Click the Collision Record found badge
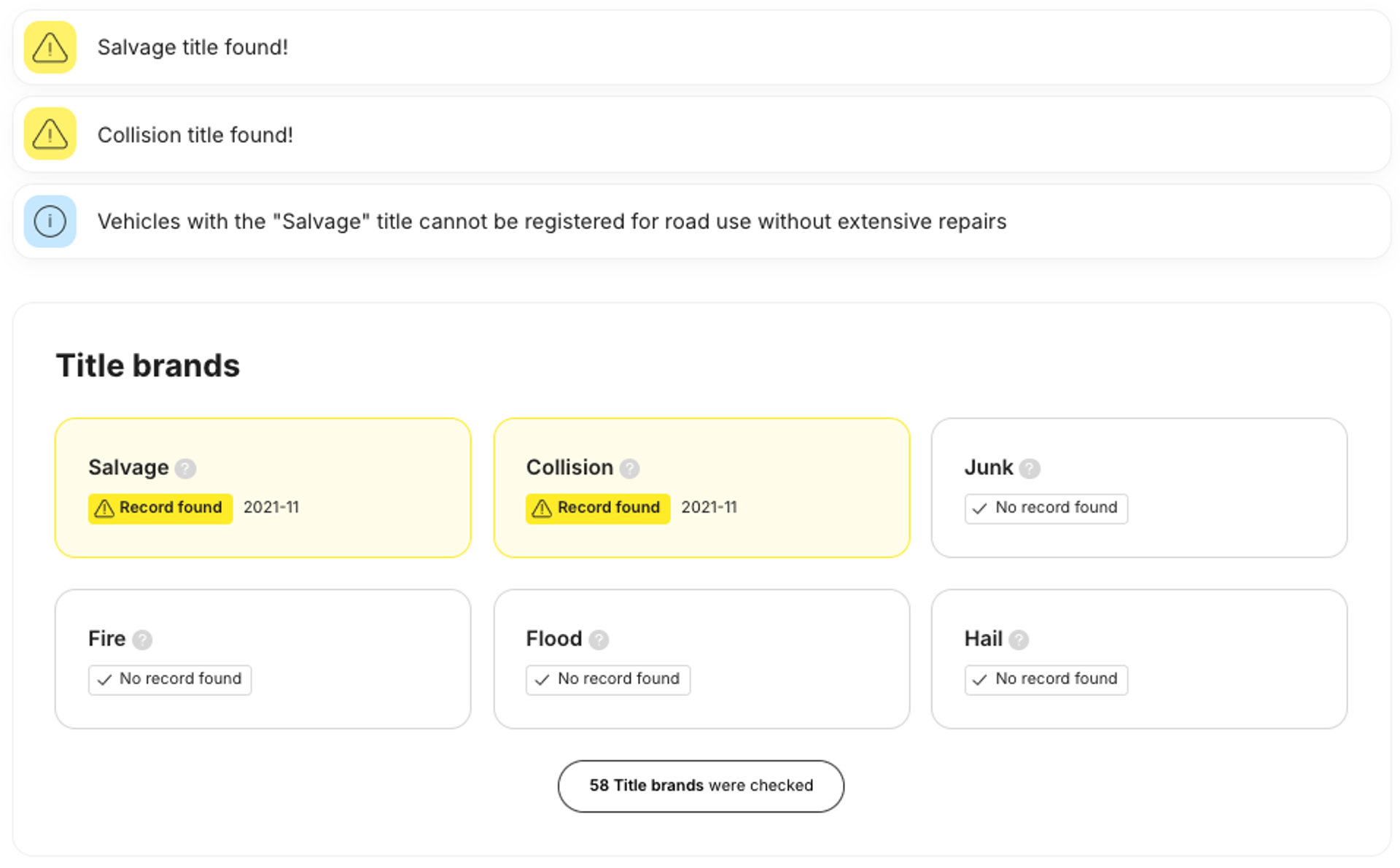The width and height of the screenshot is (1400, 868). [598, 508]
